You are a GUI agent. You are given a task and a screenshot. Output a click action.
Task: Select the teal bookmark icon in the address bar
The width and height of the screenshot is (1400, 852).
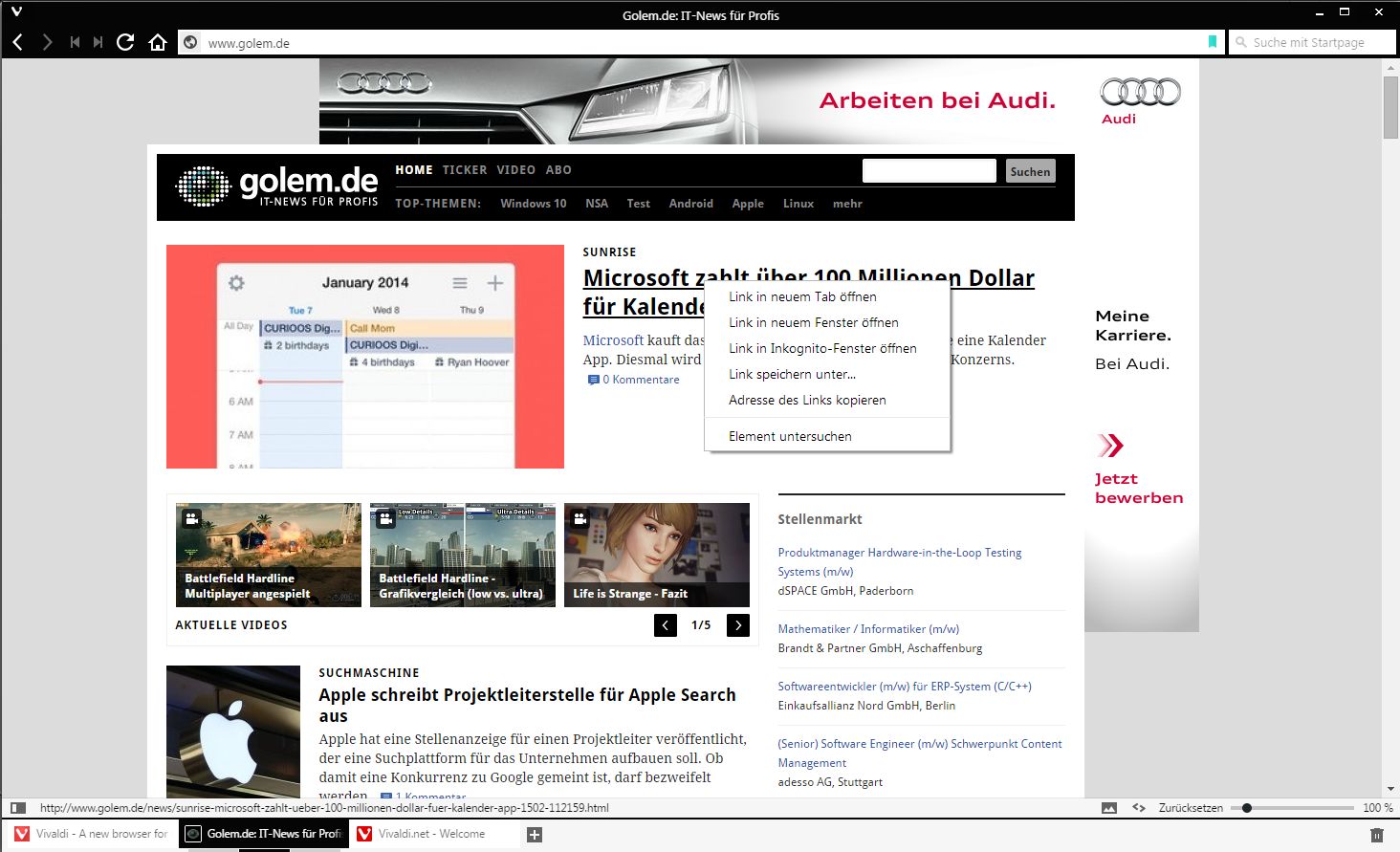1213,42
